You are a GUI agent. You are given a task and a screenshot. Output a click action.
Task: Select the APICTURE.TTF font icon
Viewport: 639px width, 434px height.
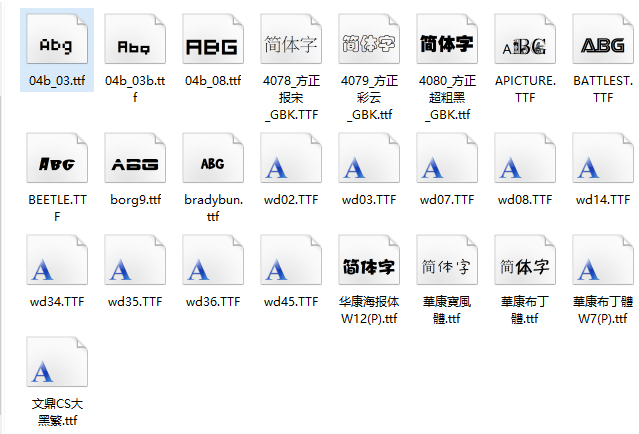pyautogui.click(x=525, y=43)
